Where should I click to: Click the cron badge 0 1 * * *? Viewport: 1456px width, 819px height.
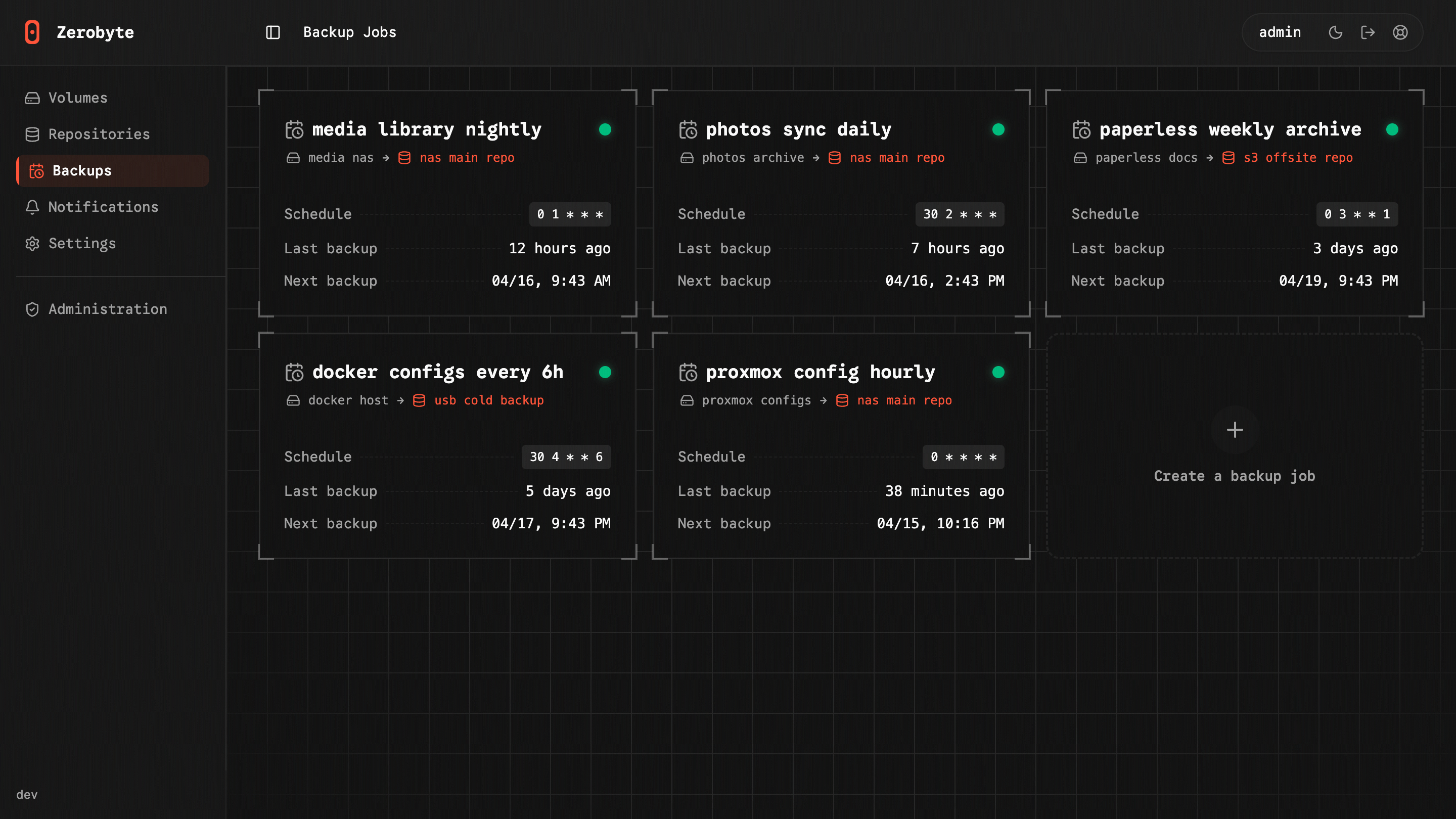point(570,214)
